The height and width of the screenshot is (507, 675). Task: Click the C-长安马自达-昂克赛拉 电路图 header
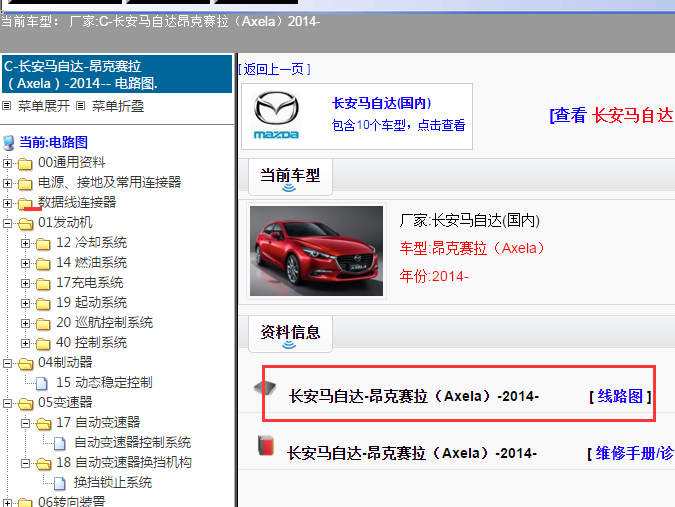pos(117,74)
